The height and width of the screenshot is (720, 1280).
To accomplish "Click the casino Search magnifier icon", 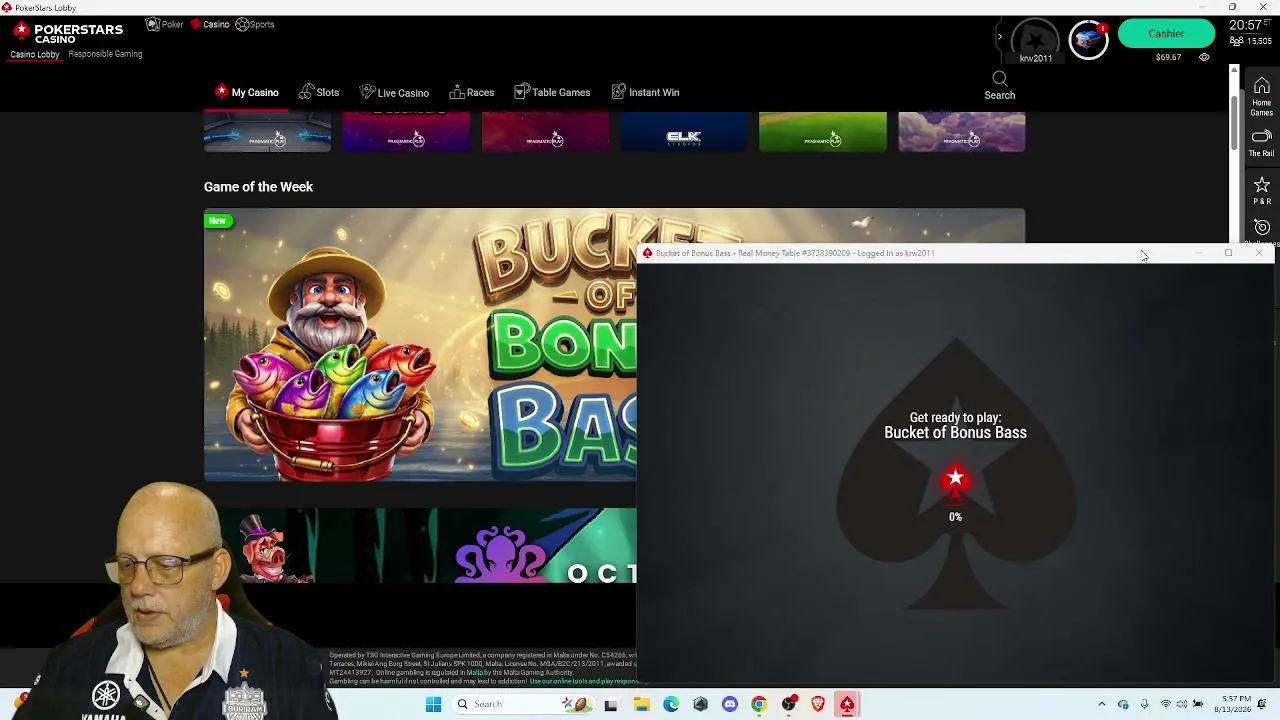I will (x=999, y=79).
